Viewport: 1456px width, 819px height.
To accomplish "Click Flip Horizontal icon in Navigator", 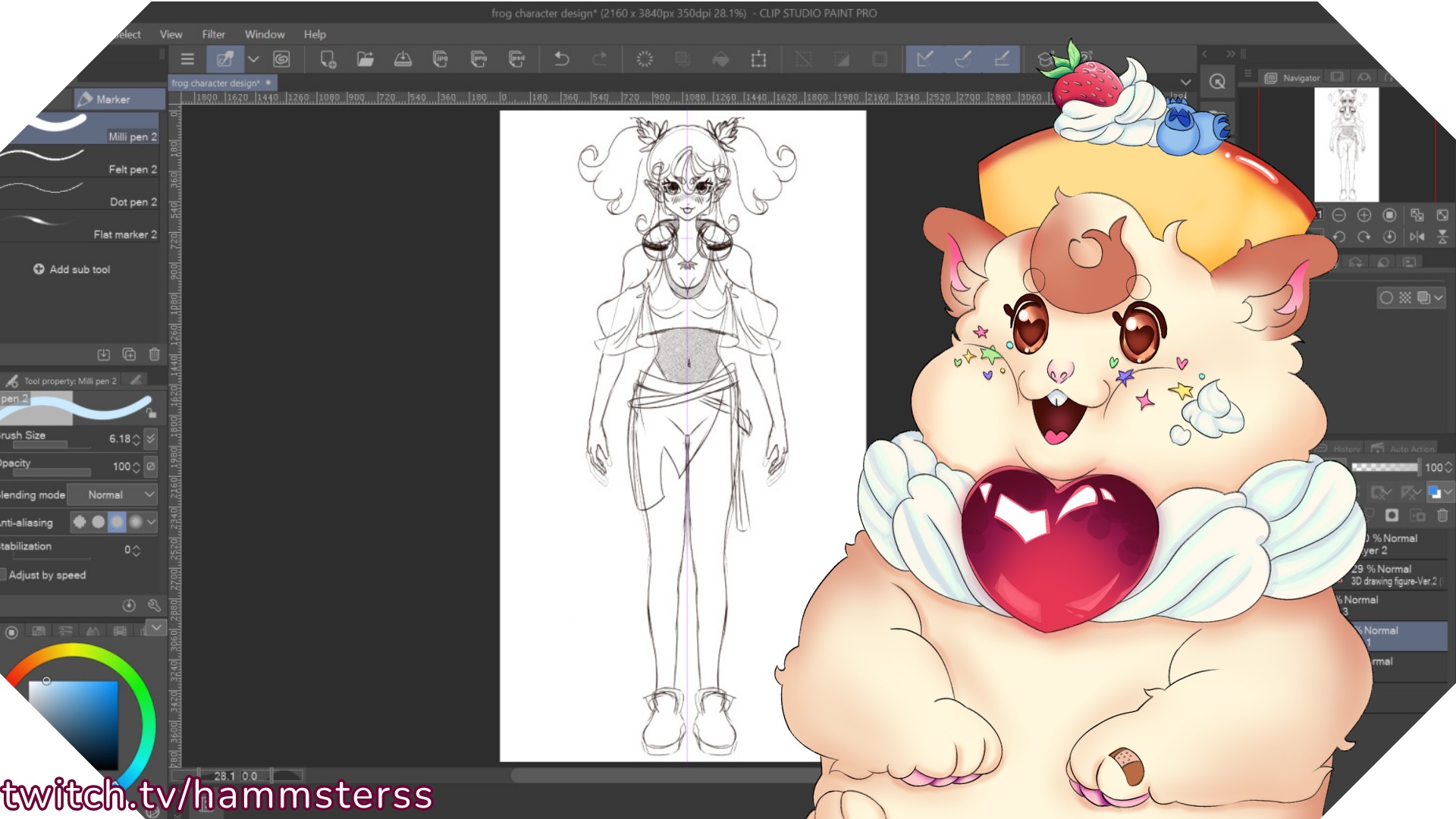I will [x=1417, y=237].
